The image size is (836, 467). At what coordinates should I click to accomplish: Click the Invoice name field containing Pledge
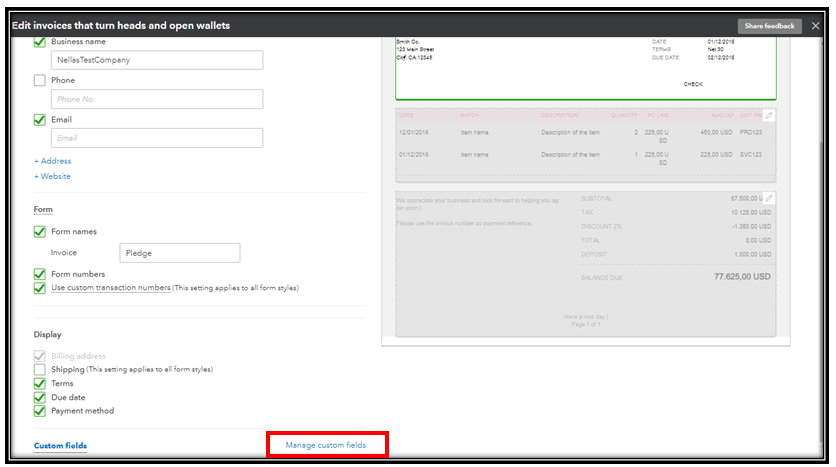[179, 253]
